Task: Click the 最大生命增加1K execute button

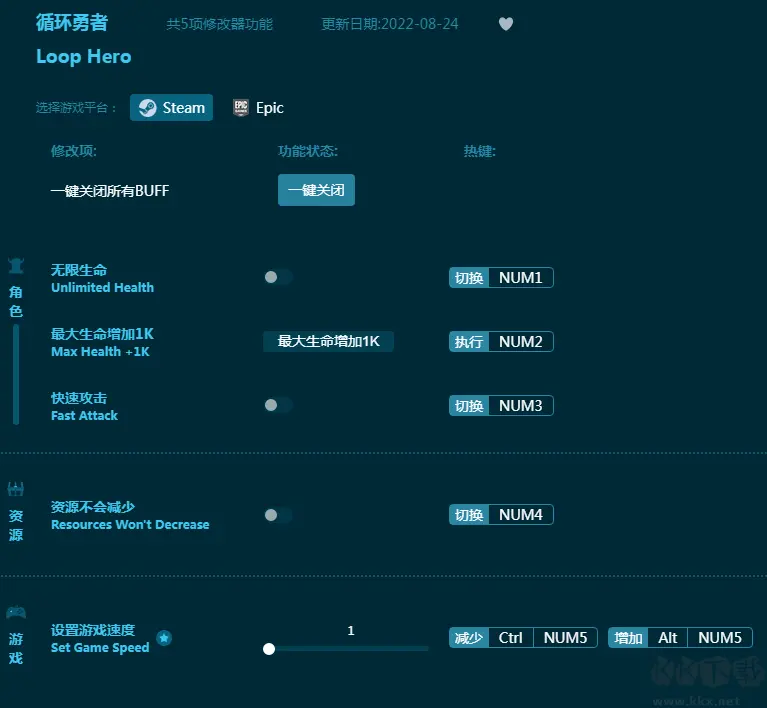Action: pyautogui.click(x=328, y=341)
